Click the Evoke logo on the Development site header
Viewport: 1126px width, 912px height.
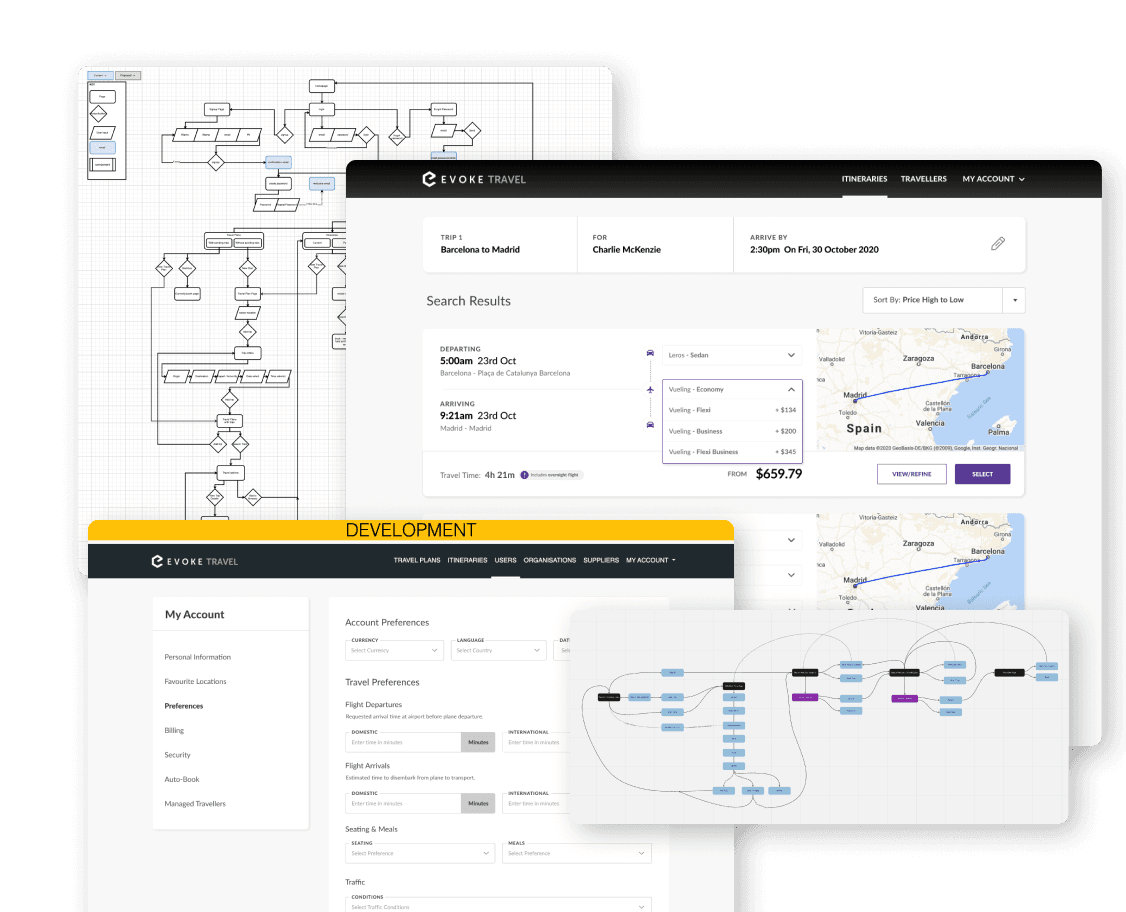pos(194,560)
